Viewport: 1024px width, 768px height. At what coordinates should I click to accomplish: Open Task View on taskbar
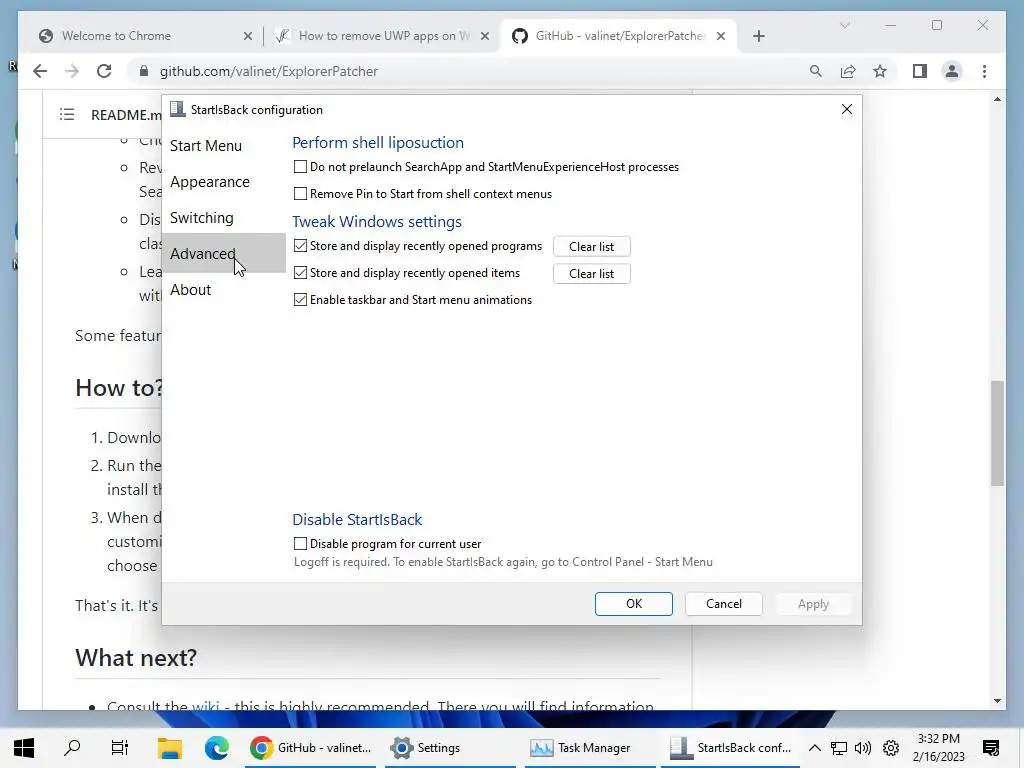(120, 748)
